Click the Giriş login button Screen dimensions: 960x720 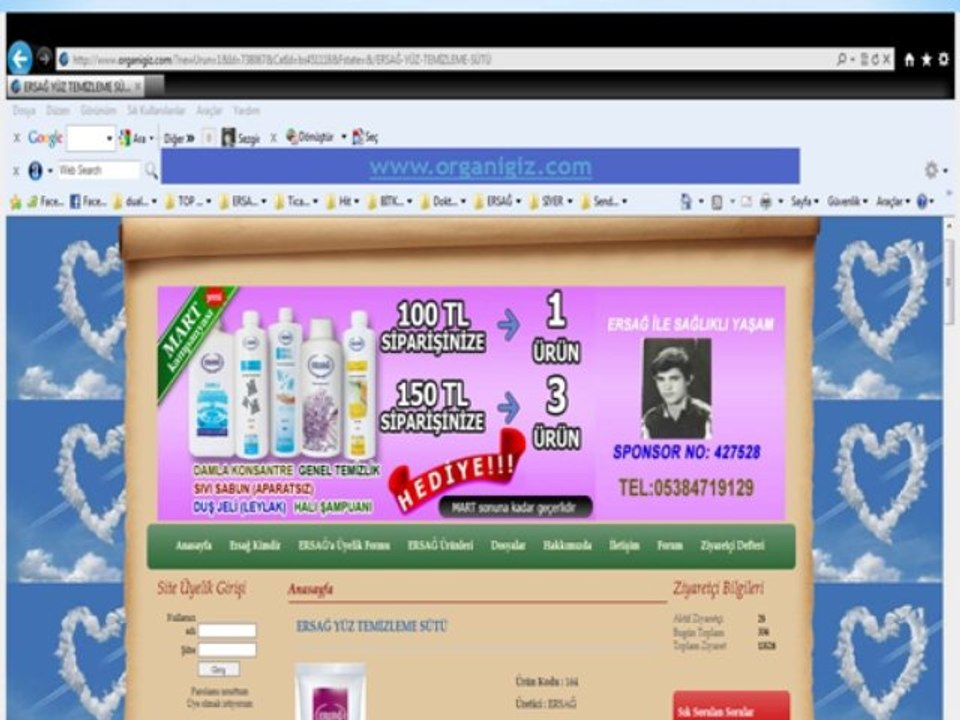point(219,670)
